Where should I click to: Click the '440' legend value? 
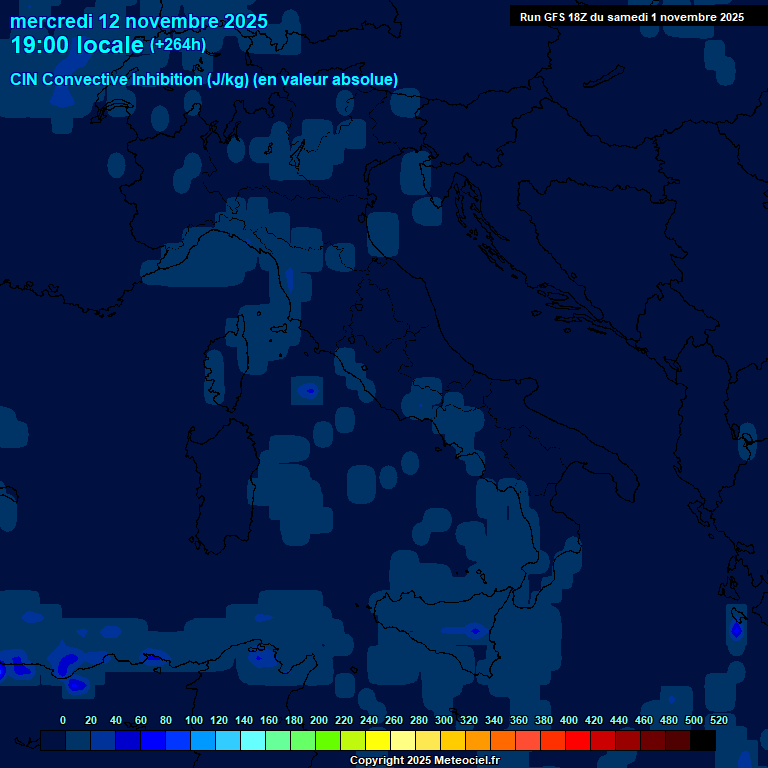point(619,720)
